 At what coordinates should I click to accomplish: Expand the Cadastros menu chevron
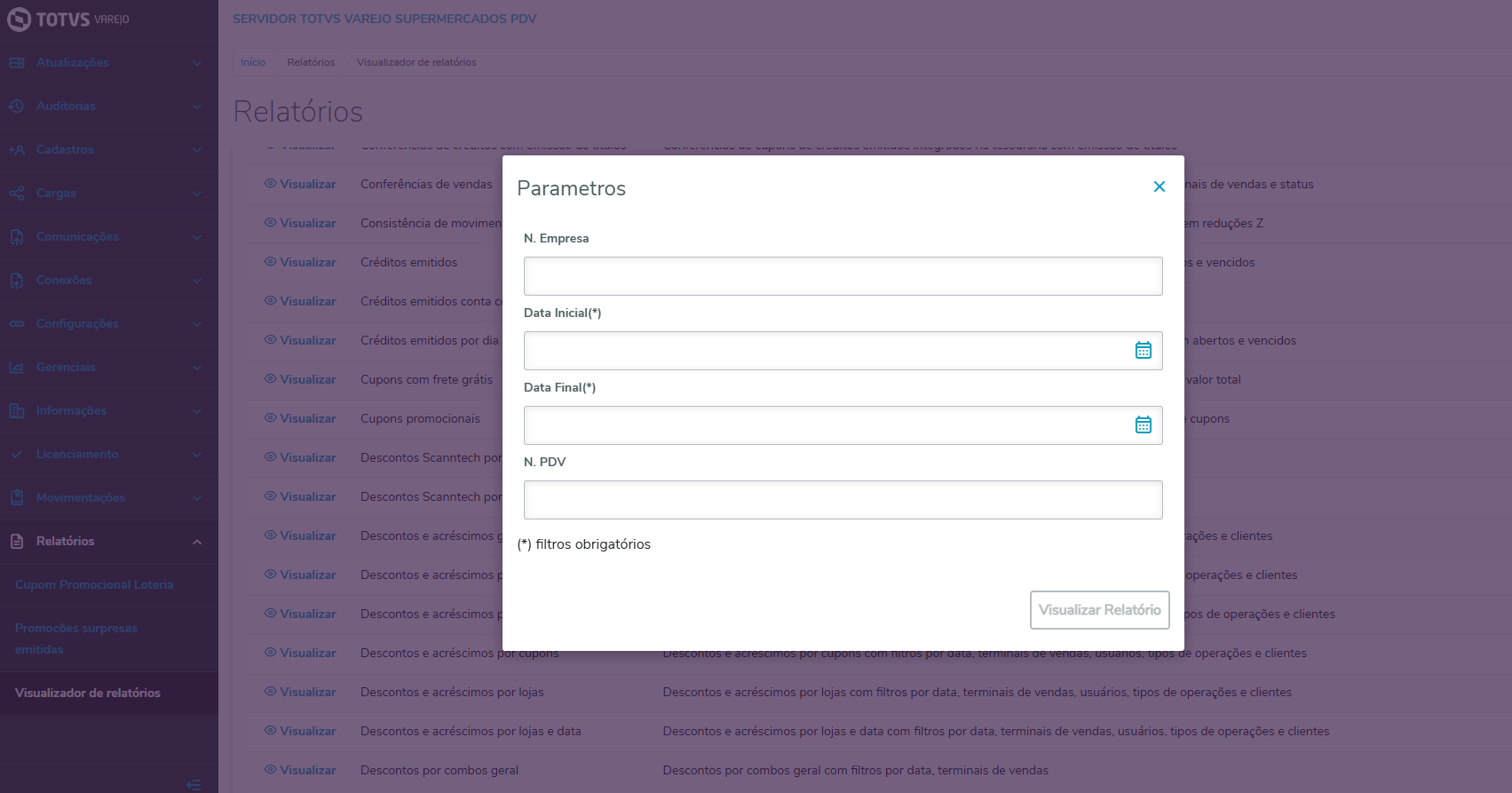pos(197,150)
